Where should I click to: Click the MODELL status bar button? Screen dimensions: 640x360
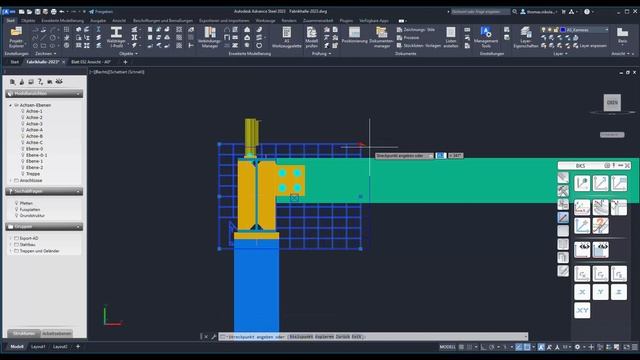[x=447, y=347]
